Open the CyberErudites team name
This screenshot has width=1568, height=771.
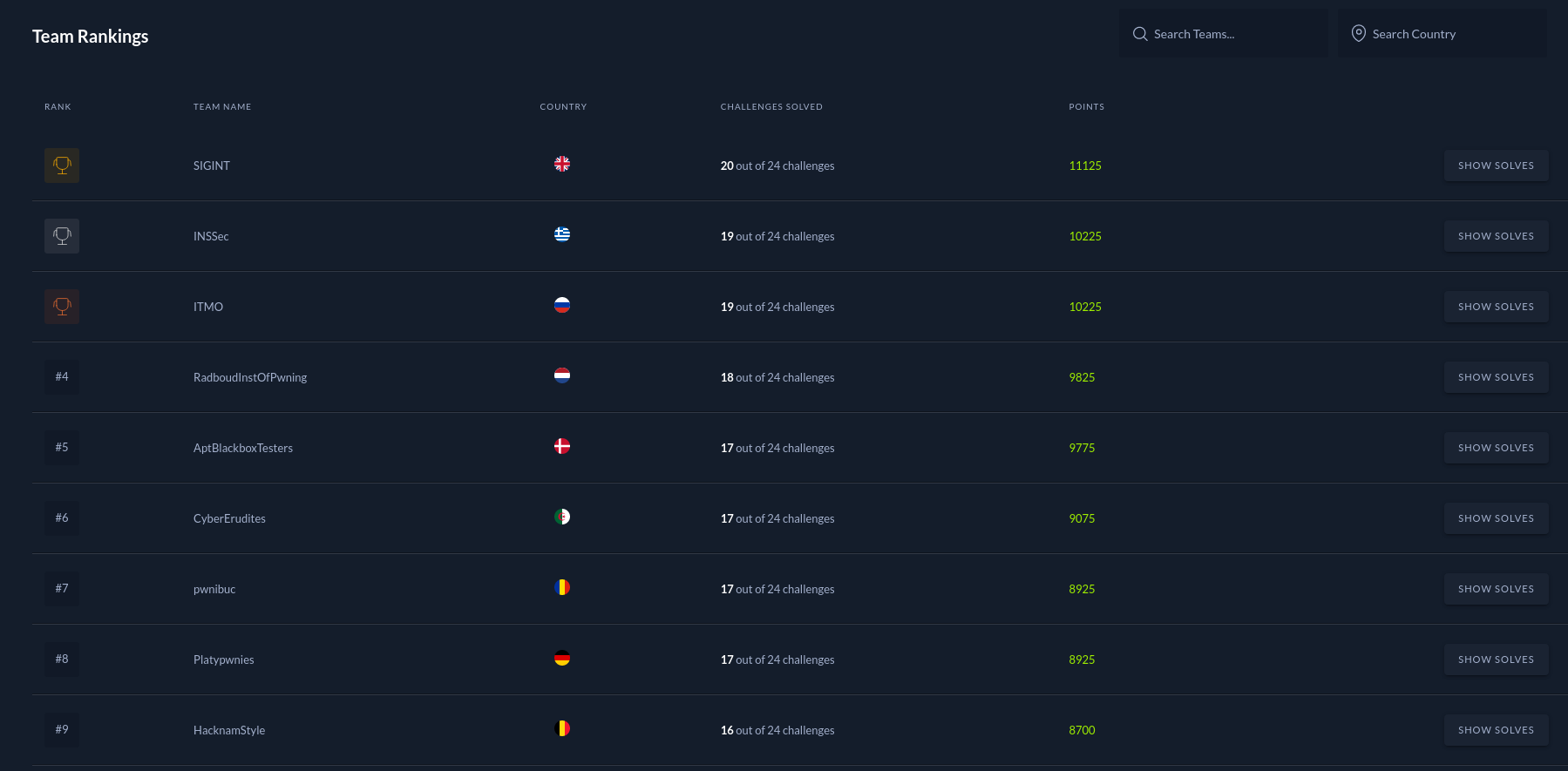click(x=229, y=518)
